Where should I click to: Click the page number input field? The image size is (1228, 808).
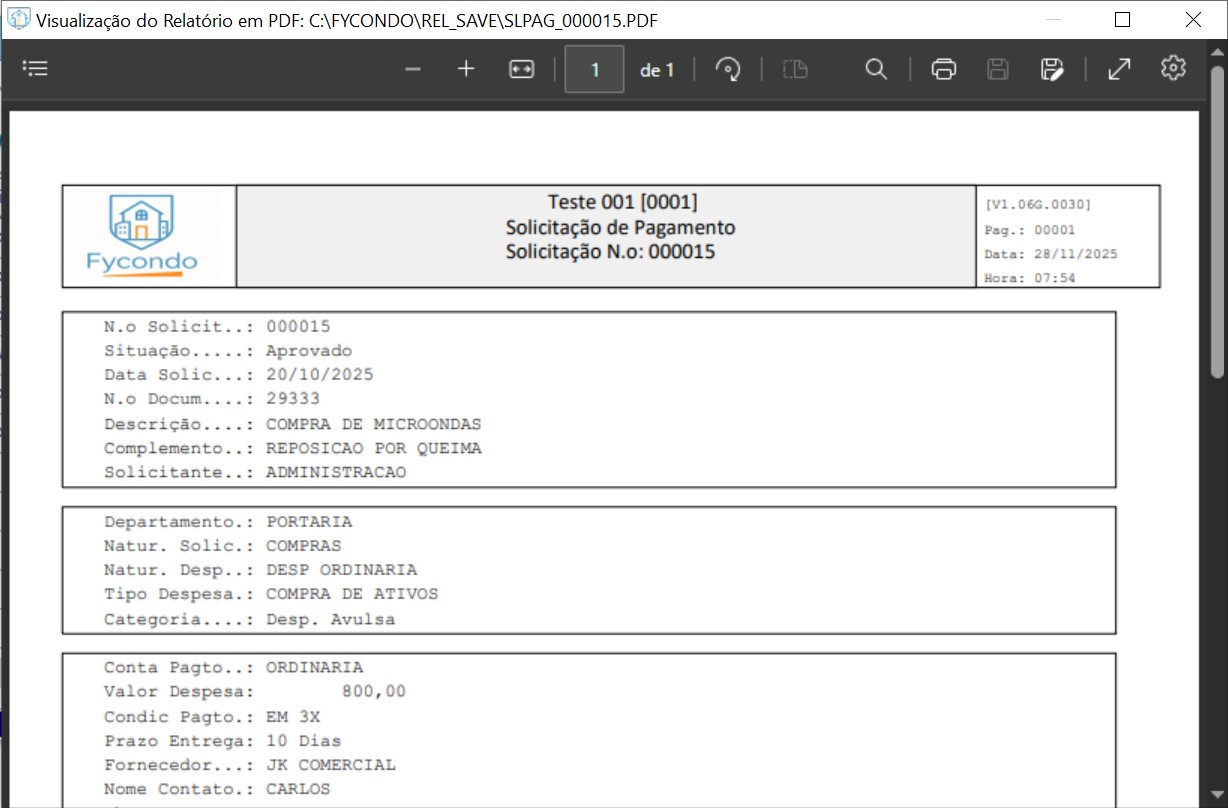coord(595,70)
